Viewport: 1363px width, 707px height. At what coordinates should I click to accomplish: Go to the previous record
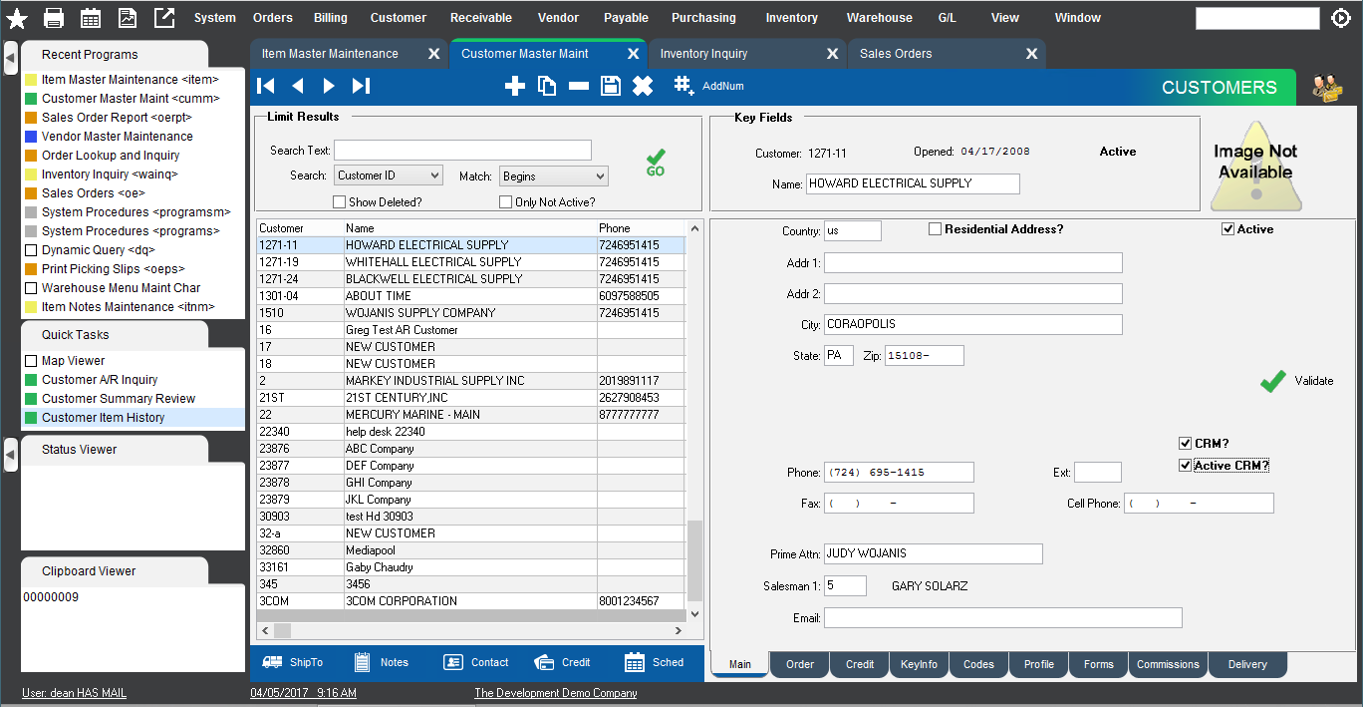click(x=298, y=86)
